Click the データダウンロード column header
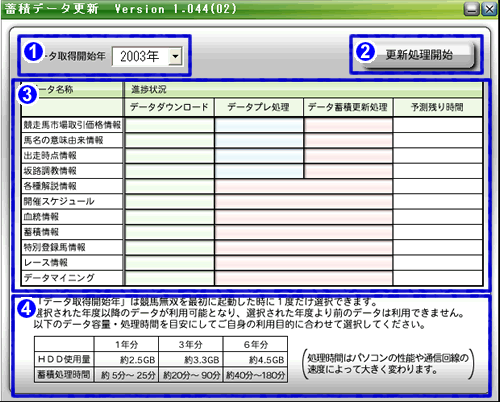 click(x=169, y=107)
